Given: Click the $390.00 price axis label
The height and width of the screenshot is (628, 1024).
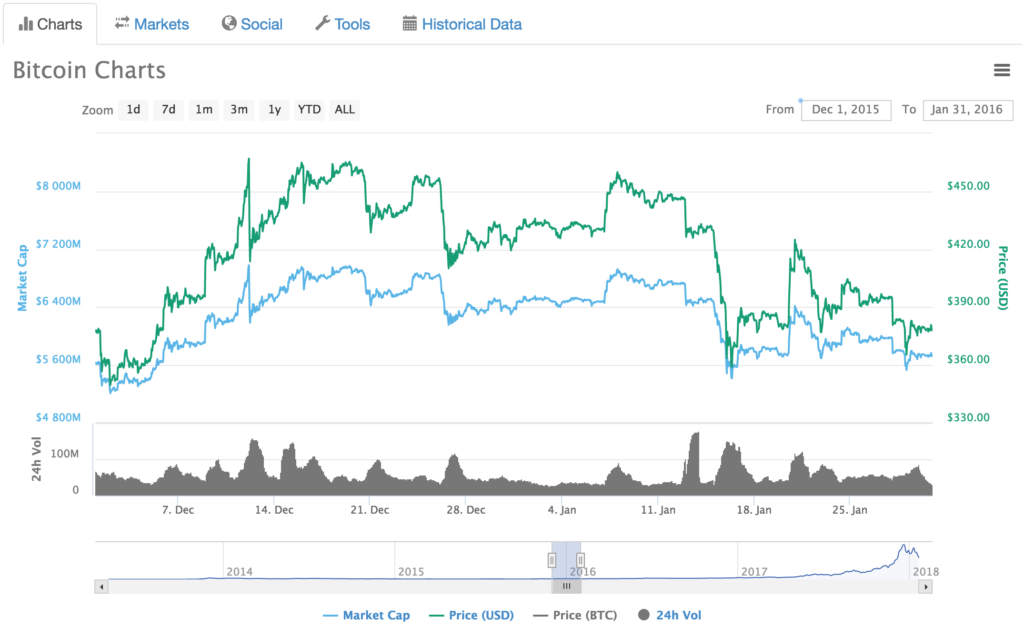Looking at the screenshot, I should (x=968, y=302).
